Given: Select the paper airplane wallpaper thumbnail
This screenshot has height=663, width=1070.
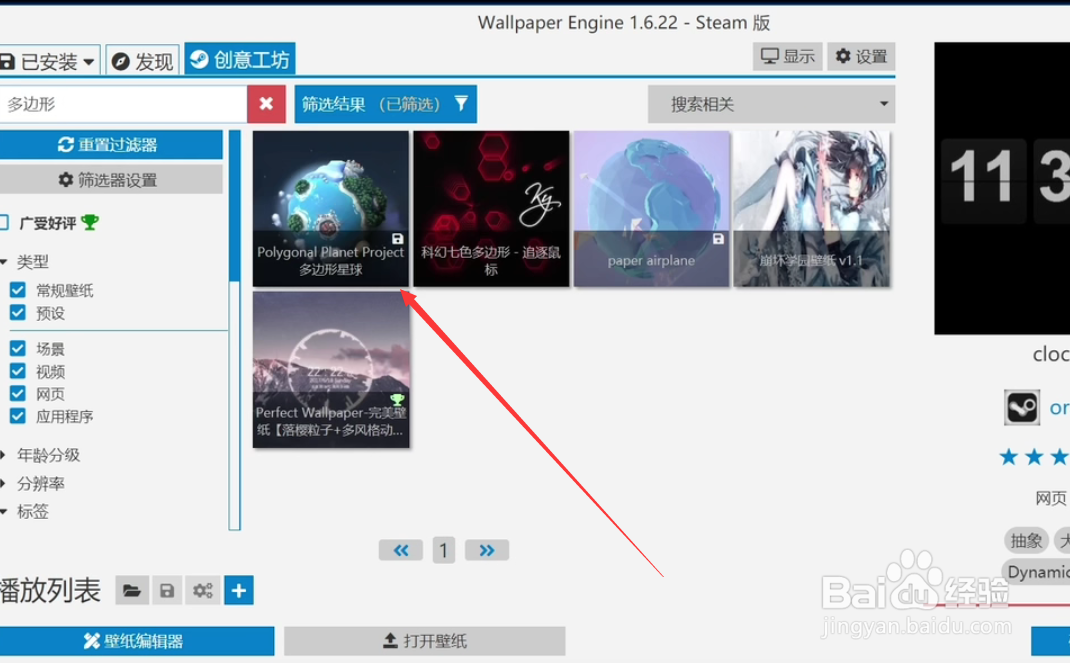Looking at the screenshot, I should [x=651, y=209].
